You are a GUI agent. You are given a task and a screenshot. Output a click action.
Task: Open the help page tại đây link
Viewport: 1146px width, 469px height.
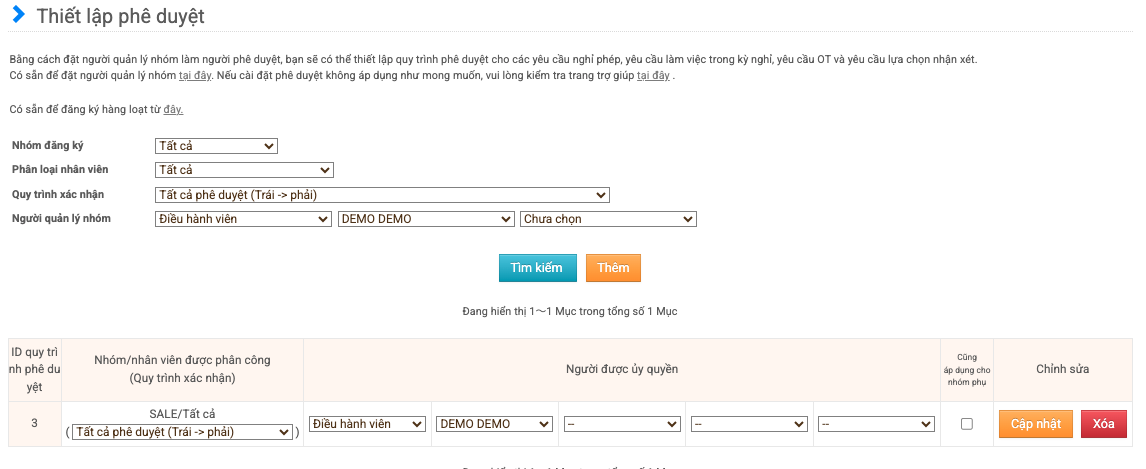pyautogui.click(x=653, y=76)
